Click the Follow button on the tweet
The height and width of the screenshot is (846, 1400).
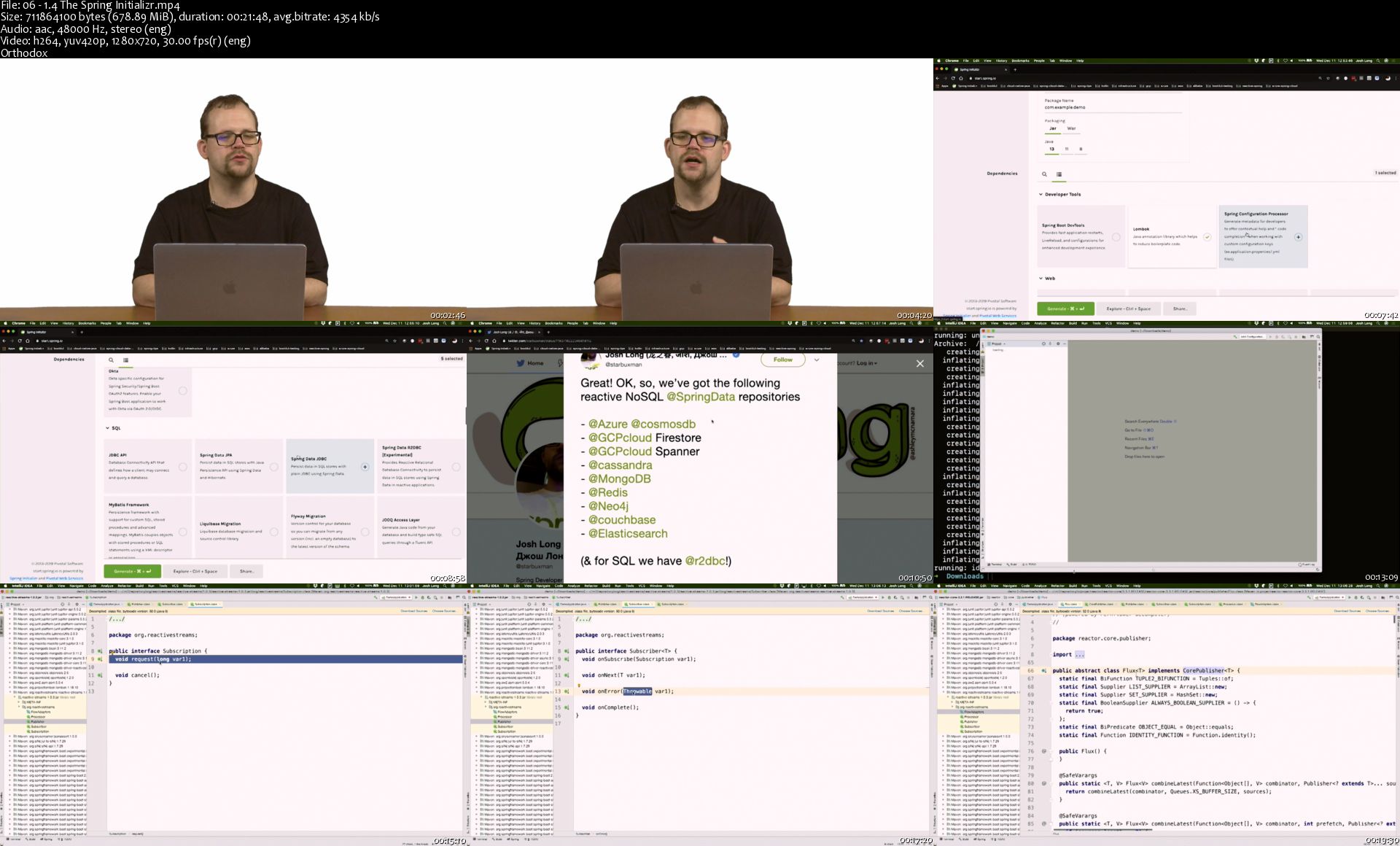(x=782, y=360)
